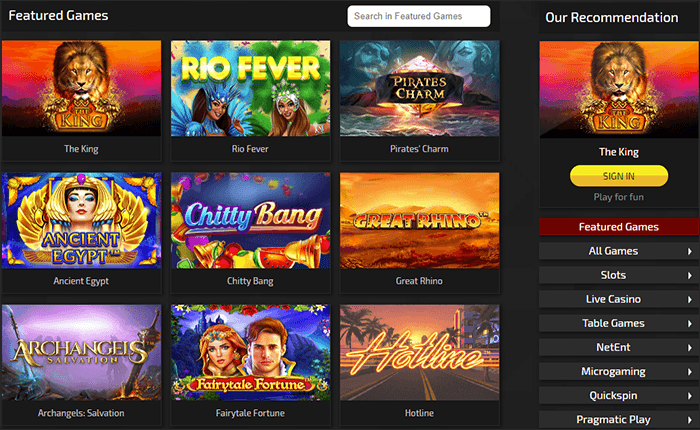Expand the All Games arrow
Image resolution: width=700 pixels, height=430 pixels.
coord(689,251)
